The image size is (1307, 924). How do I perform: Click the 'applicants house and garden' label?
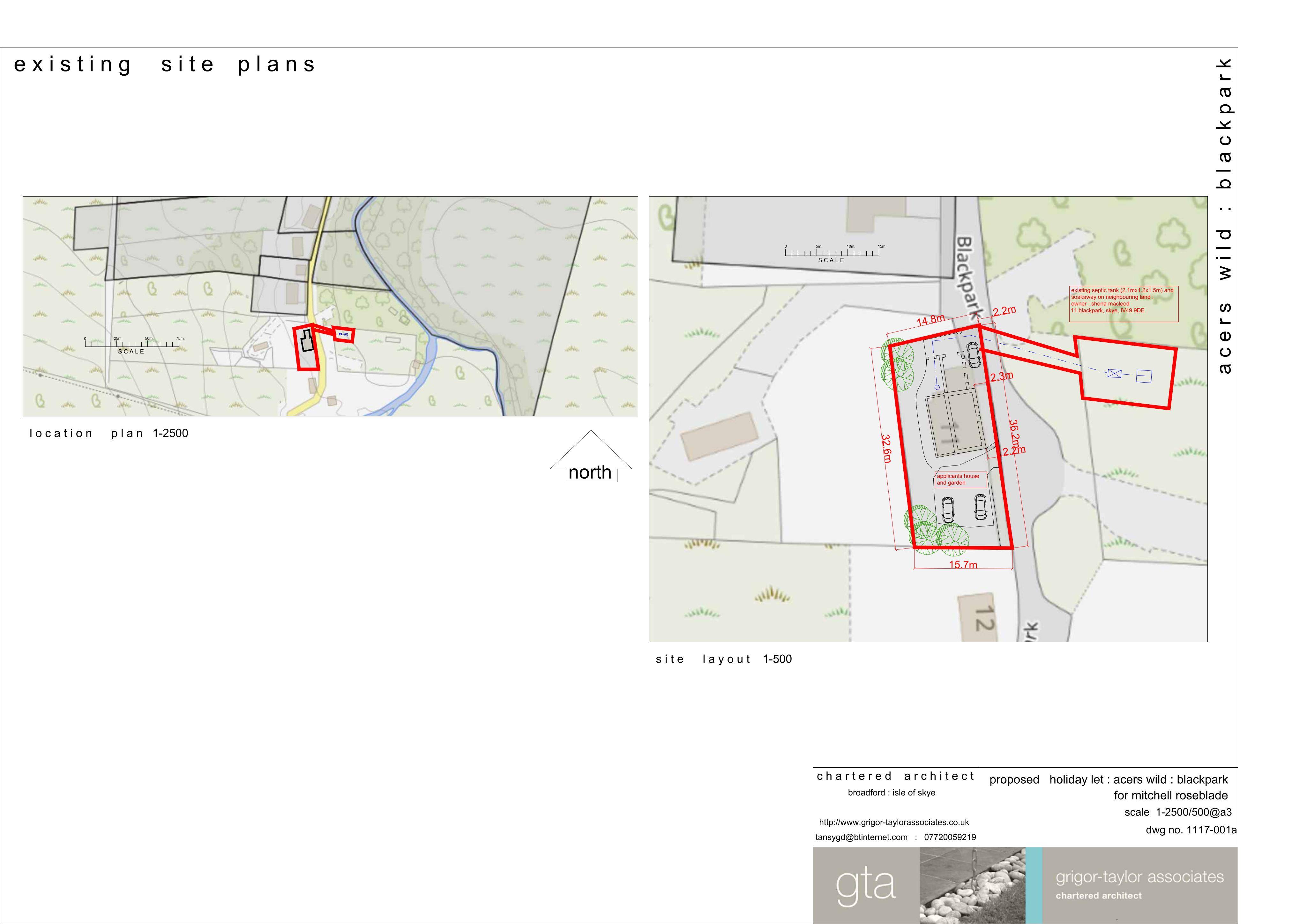(x=961, y=479)
